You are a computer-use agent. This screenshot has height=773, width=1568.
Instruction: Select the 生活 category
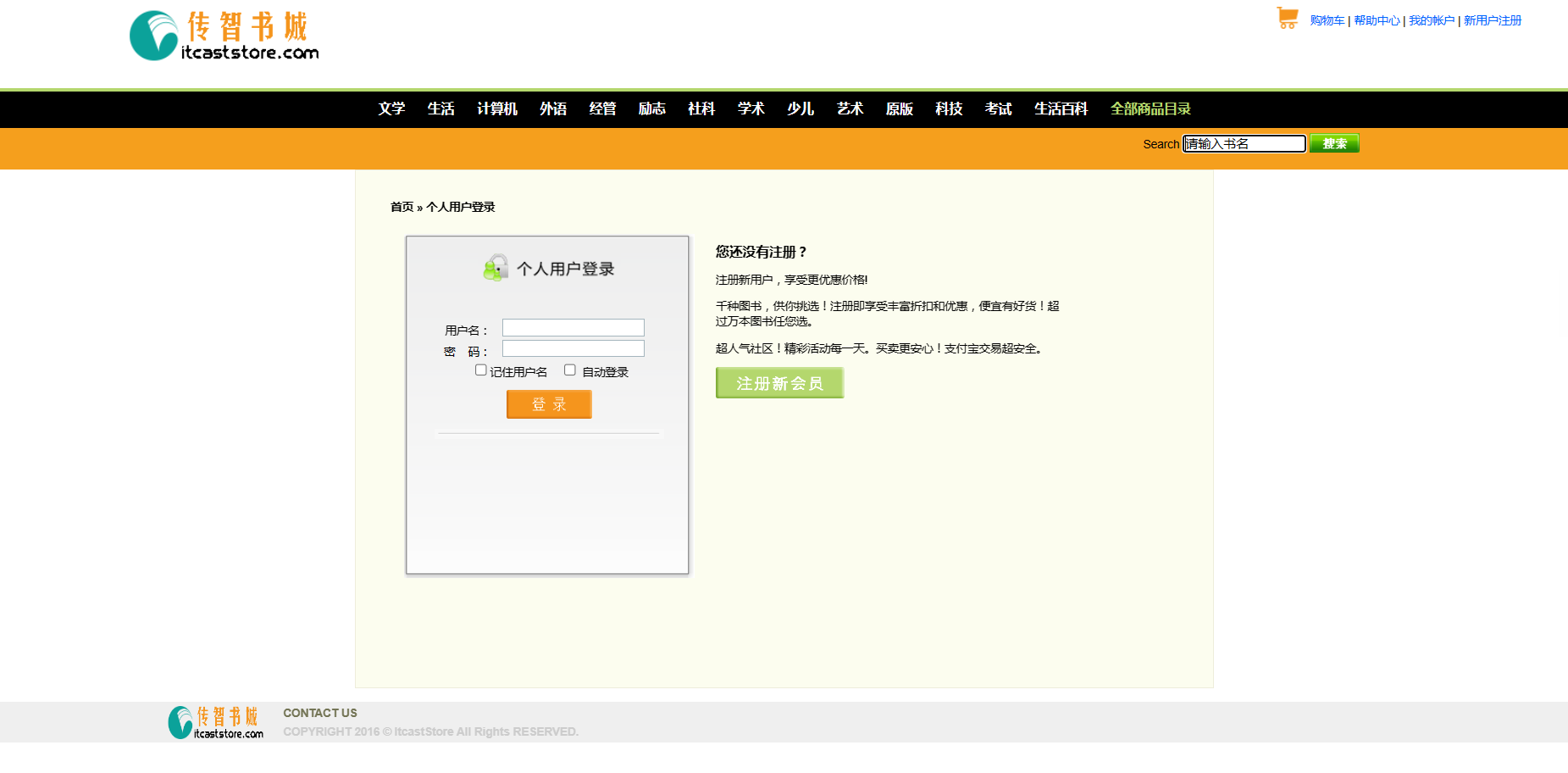[440, 108]
